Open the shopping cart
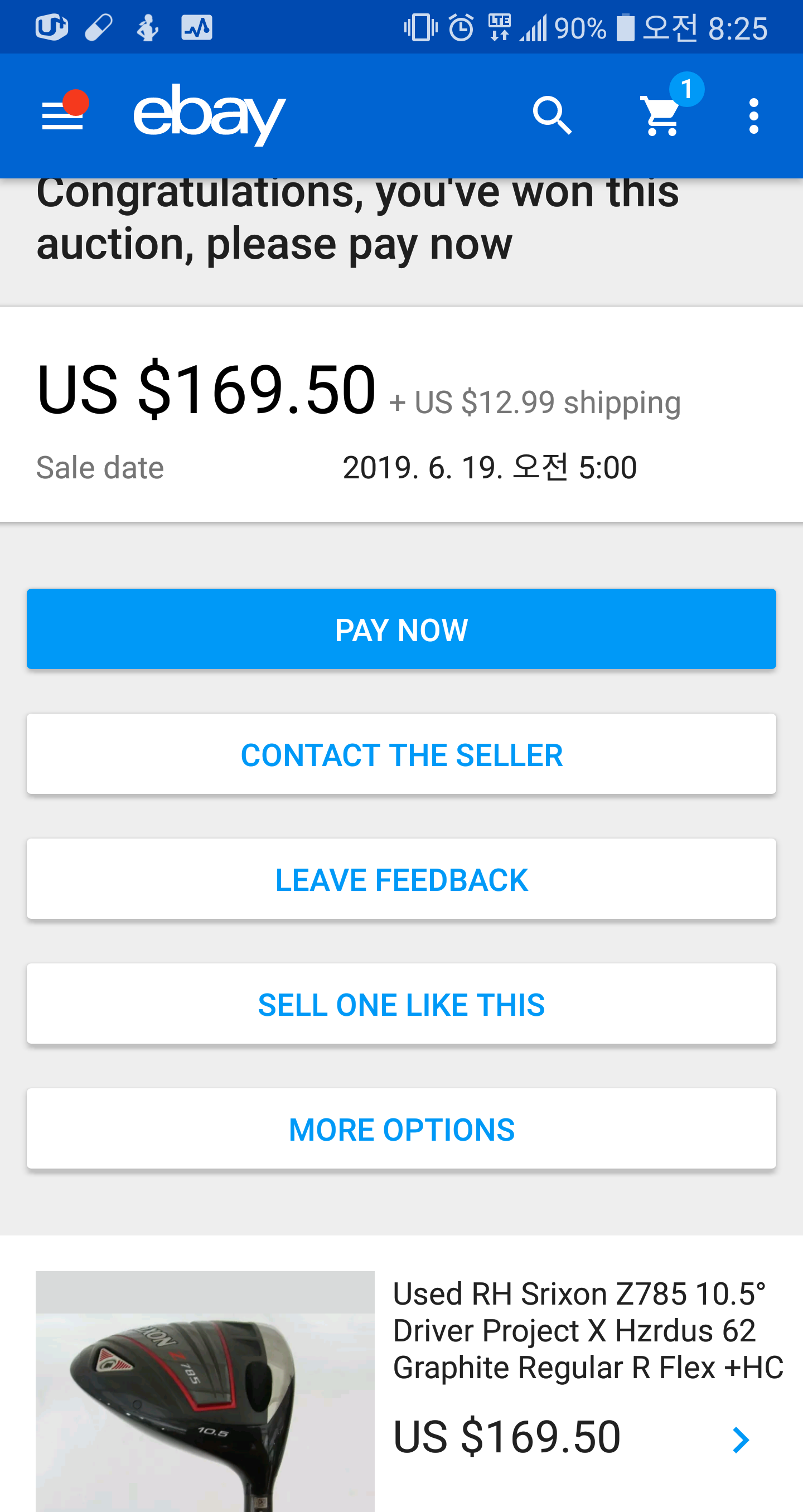 tap(661, 118)
